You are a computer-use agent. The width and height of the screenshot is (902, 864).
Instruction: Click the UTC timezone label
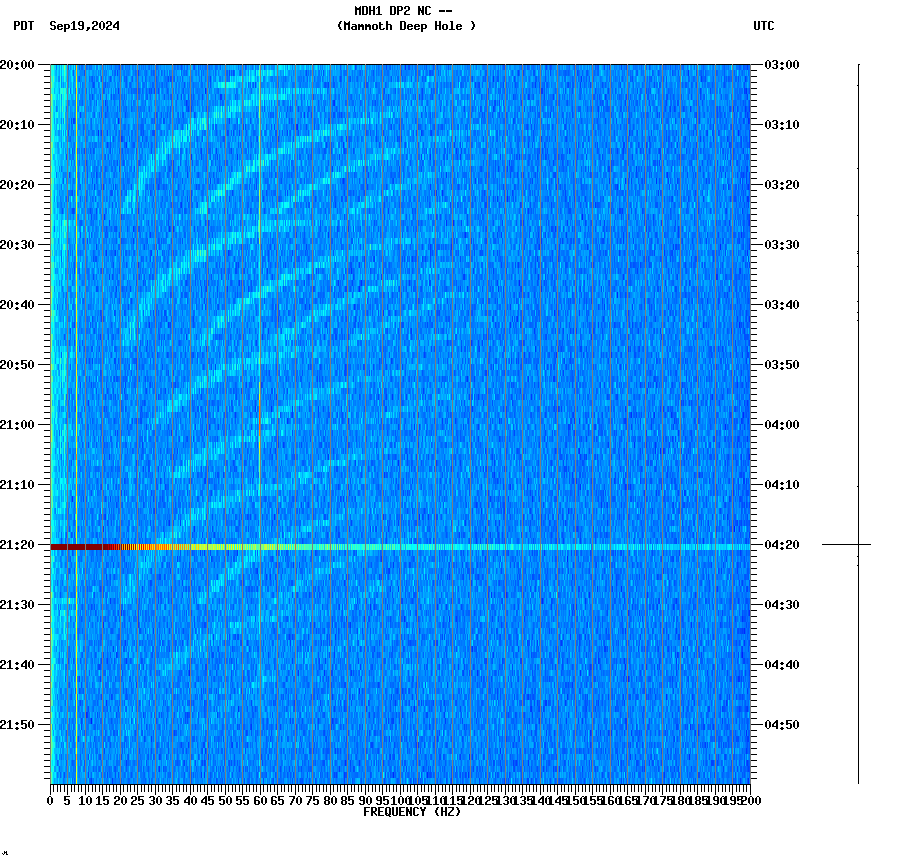[765, 27]
